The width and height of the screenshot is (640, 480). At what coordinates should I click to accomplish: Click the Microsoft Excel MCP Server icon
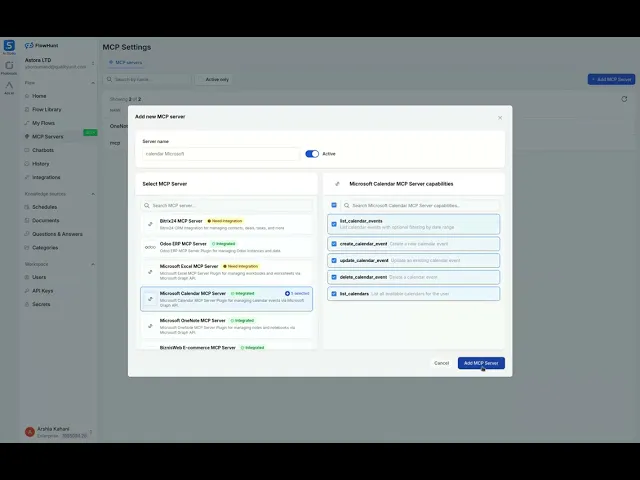(x=150, y=272)
